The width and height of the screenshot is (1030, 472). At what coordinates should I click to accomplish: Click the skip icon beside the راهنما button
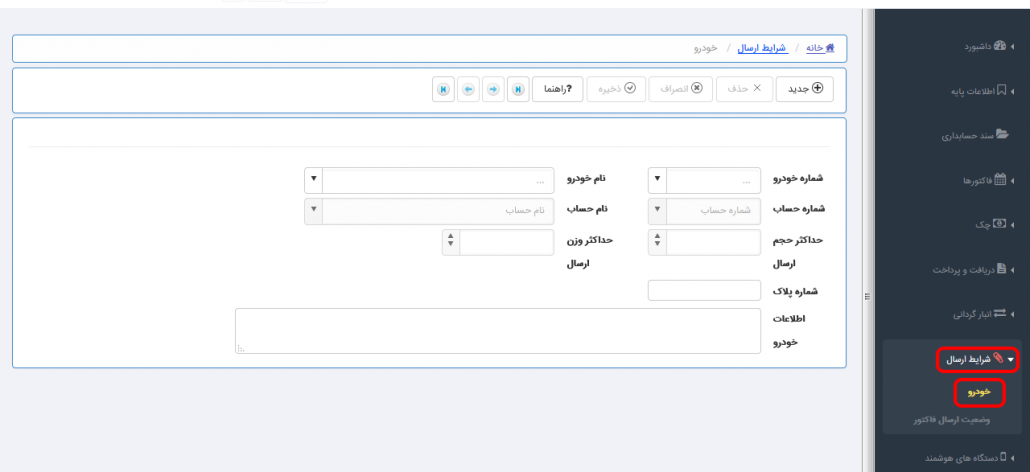tap(518, 89)
